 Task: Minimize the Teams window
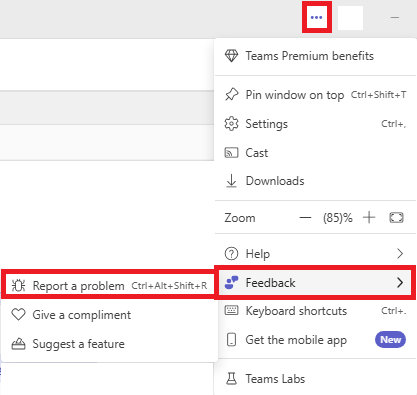tap(395, 18)
